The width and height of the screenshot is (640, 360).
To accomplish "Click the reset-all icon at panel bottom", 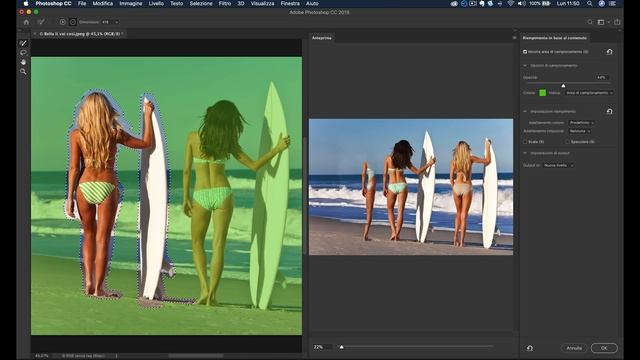I will pyautogui.click(x=530, y=348).
